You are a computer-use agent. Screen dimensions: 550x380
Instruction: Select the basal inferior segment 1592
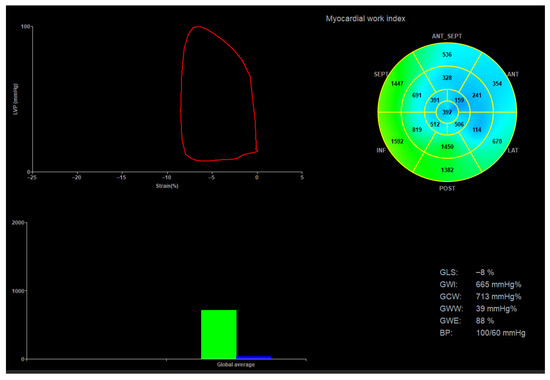(x=397, y=141)
